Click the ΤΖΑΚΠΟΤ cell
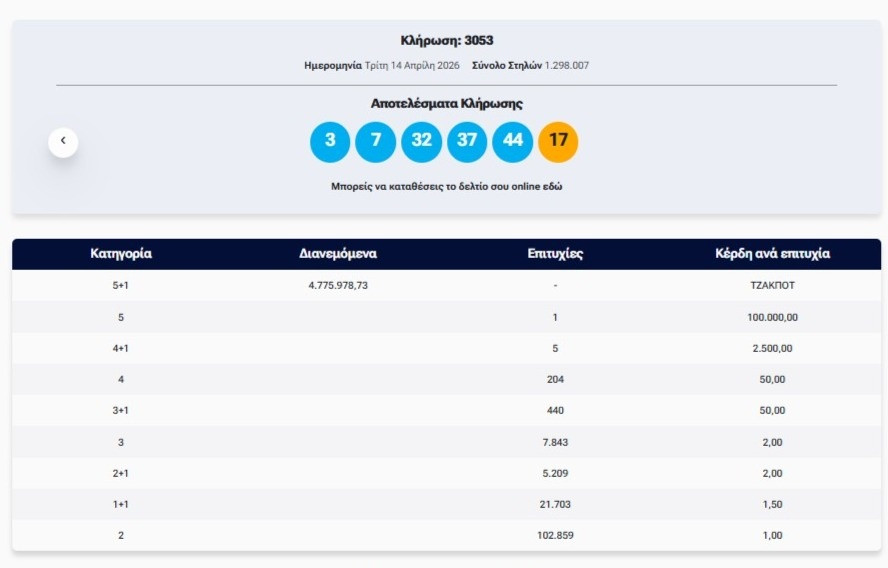Screen dimensions: 888x568 click(x=772, y=286)
